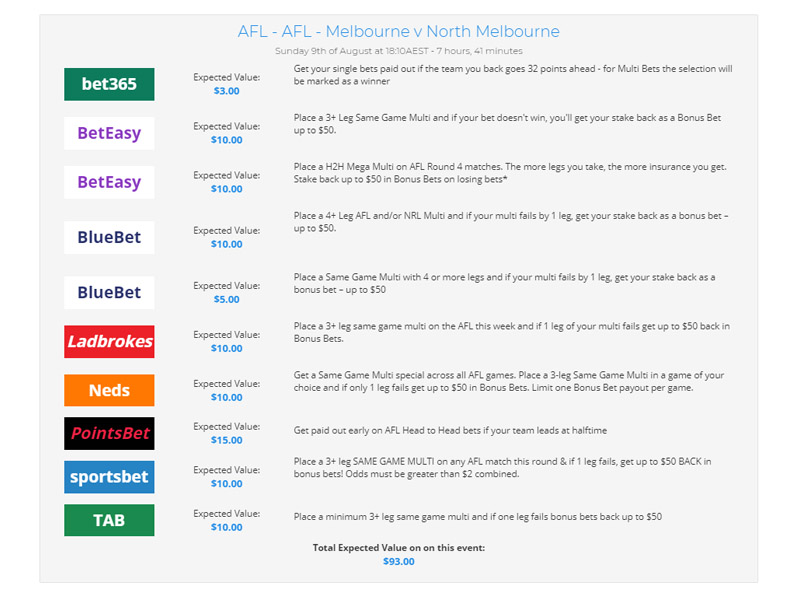This screenshot has height=591, width=800.
Task: Click the $3.00 expected value for bet365
Action: [x=227, y=91]
